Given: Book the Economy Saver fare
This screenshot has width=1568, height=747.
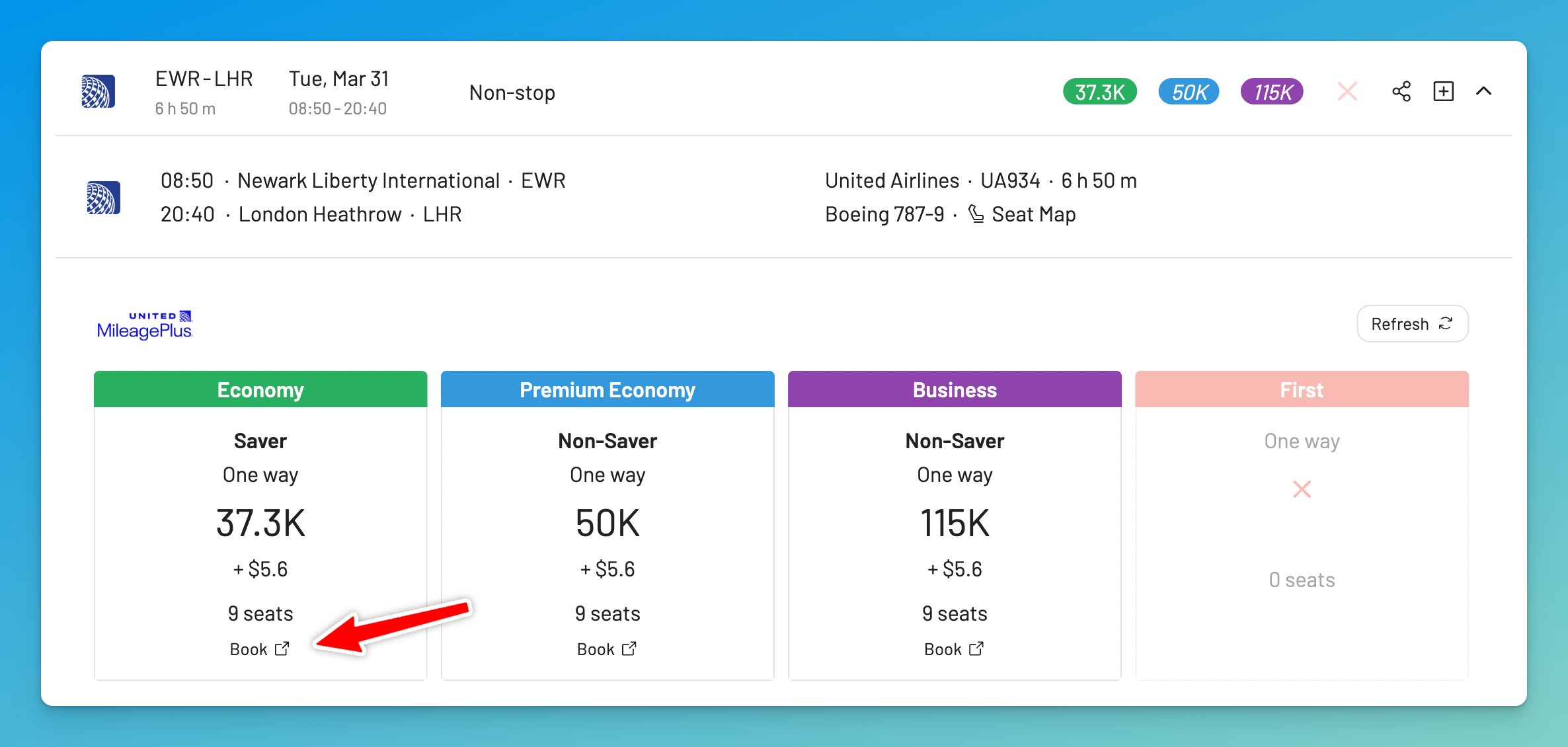Looking at the screenshot, I should (250, 649).
